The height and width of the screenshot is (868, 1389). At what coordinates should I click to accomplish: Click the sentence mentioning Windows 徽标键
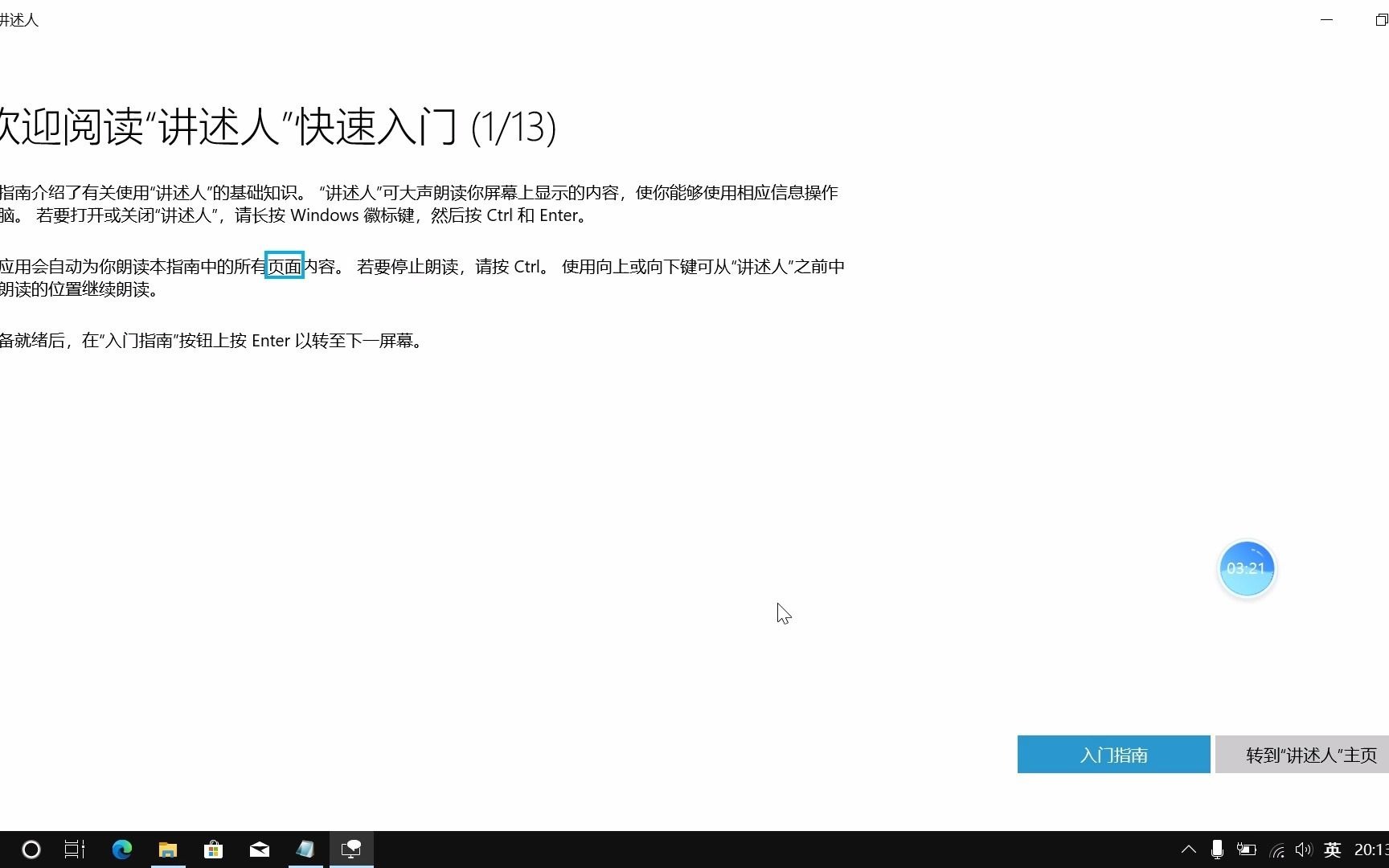pyautogui.click(x=313, y=215)
